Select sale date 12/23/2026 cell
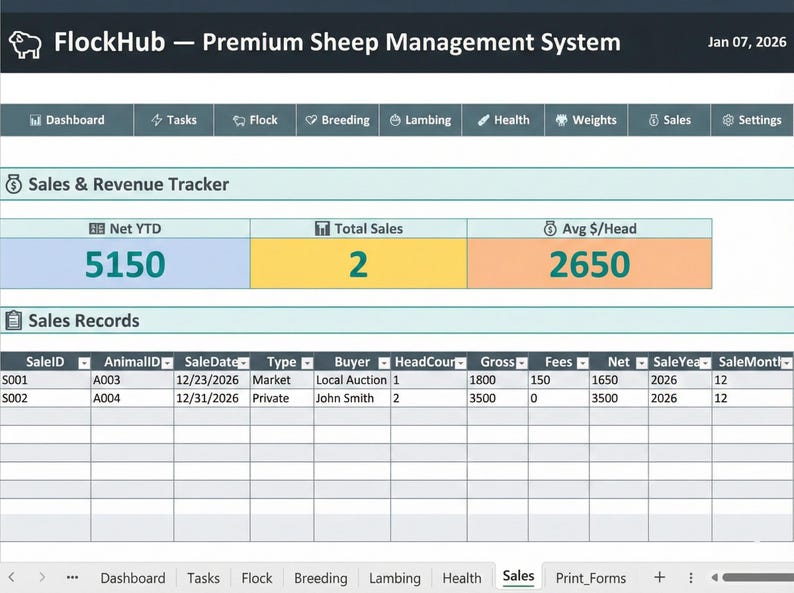The width and height of the screenshot is (794, 593). click(212, 380)
